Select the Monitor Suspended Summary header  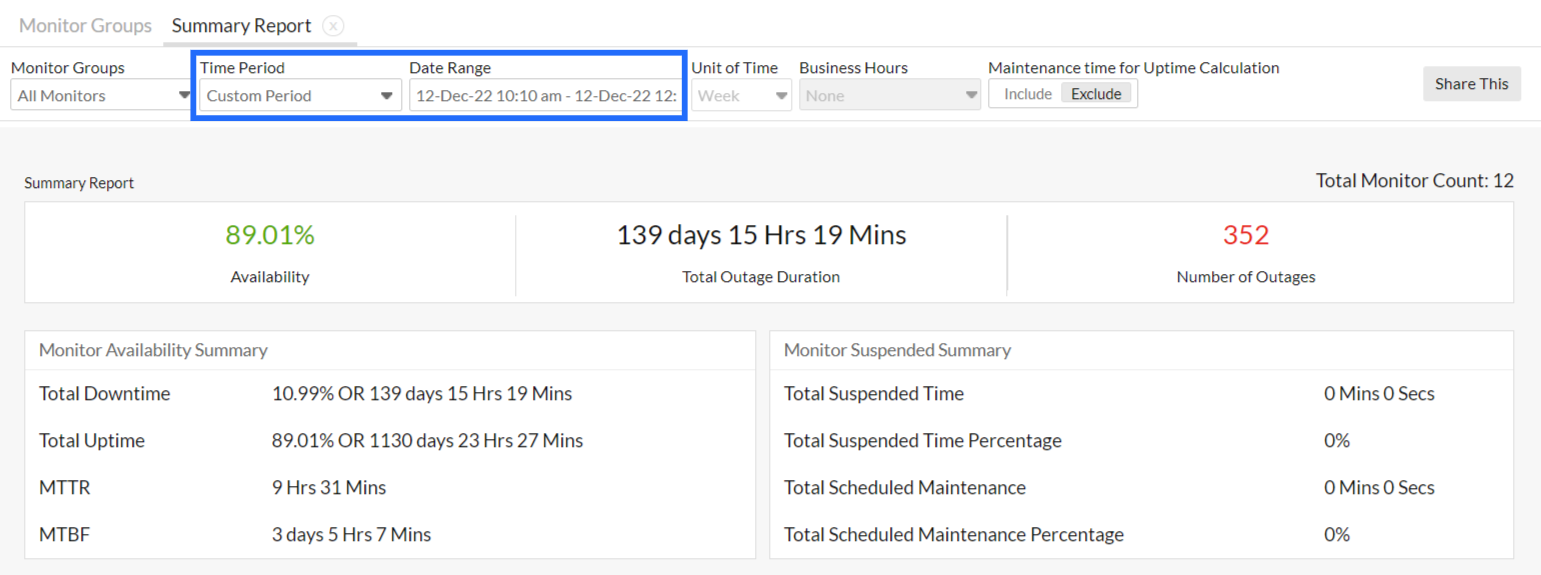point(897,350)
